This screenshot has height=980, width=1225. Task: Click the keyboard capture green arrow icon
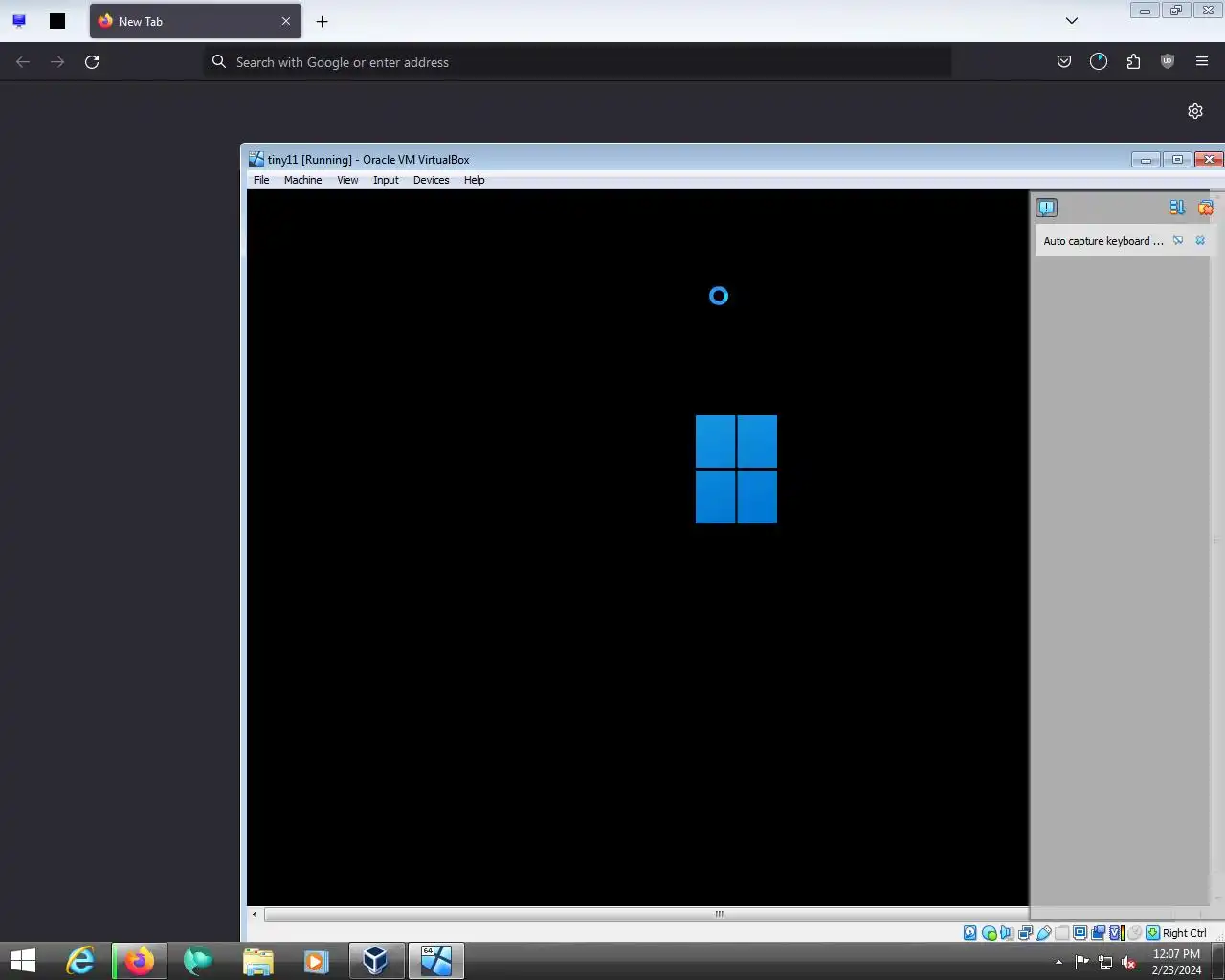coord(1152,933)
